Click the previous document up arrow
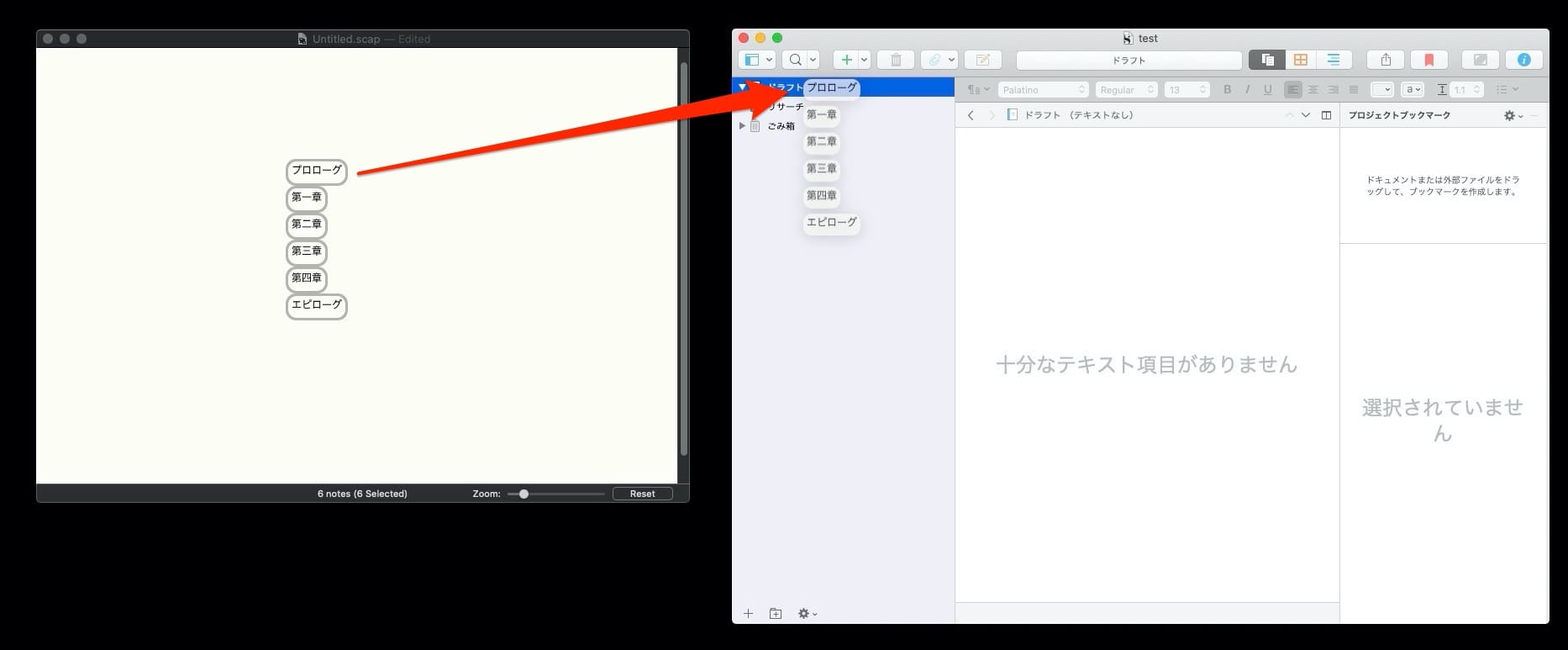The width and height of the screenshot is (1568, 650). click(x=1289, y=115)
